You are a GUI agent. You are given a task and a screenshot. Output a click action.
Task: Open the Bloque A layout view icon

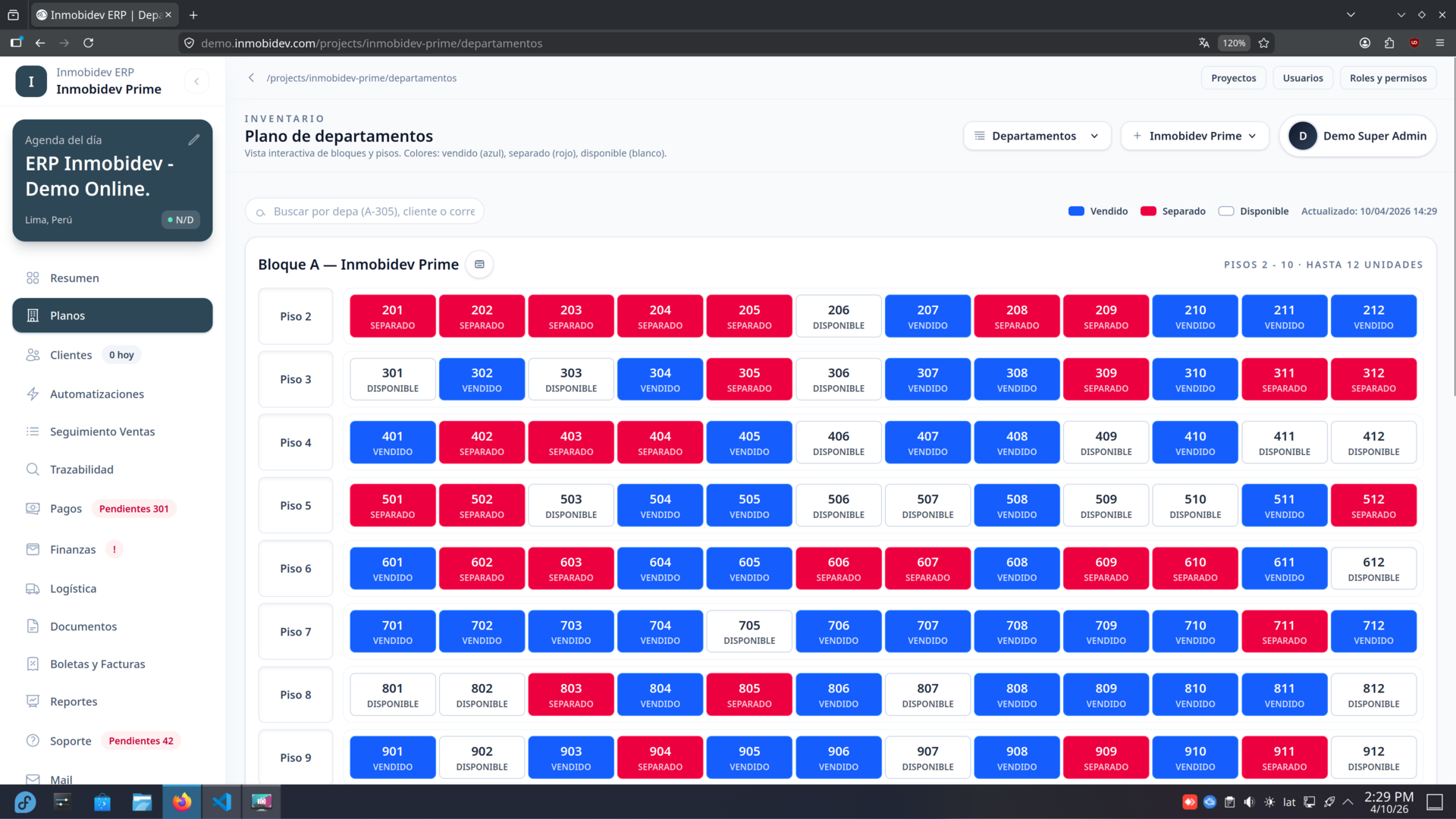click(x=479, y=264)
